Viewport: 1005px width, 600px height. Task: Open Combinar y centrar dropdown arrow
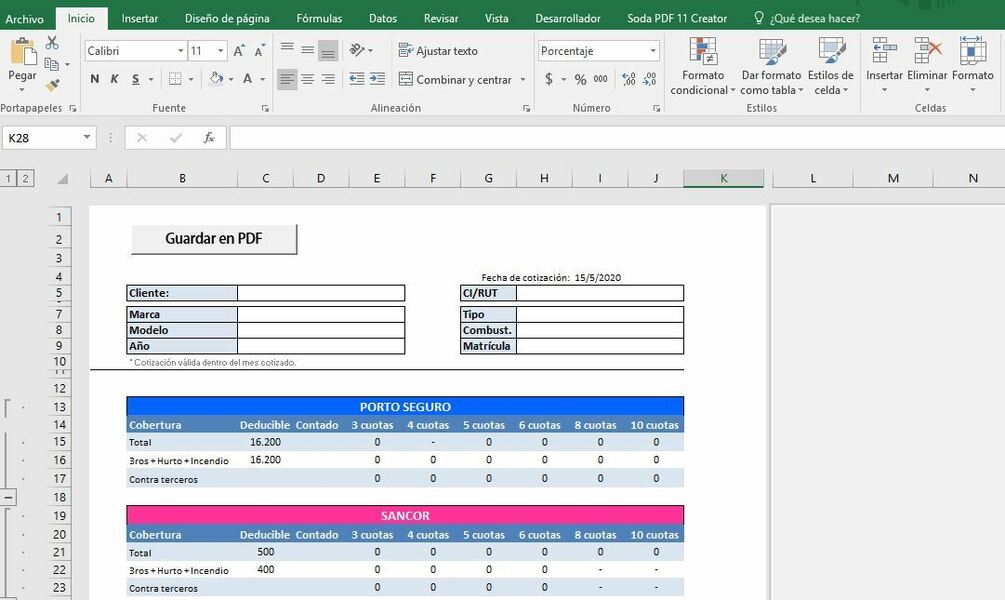point(523,79)
